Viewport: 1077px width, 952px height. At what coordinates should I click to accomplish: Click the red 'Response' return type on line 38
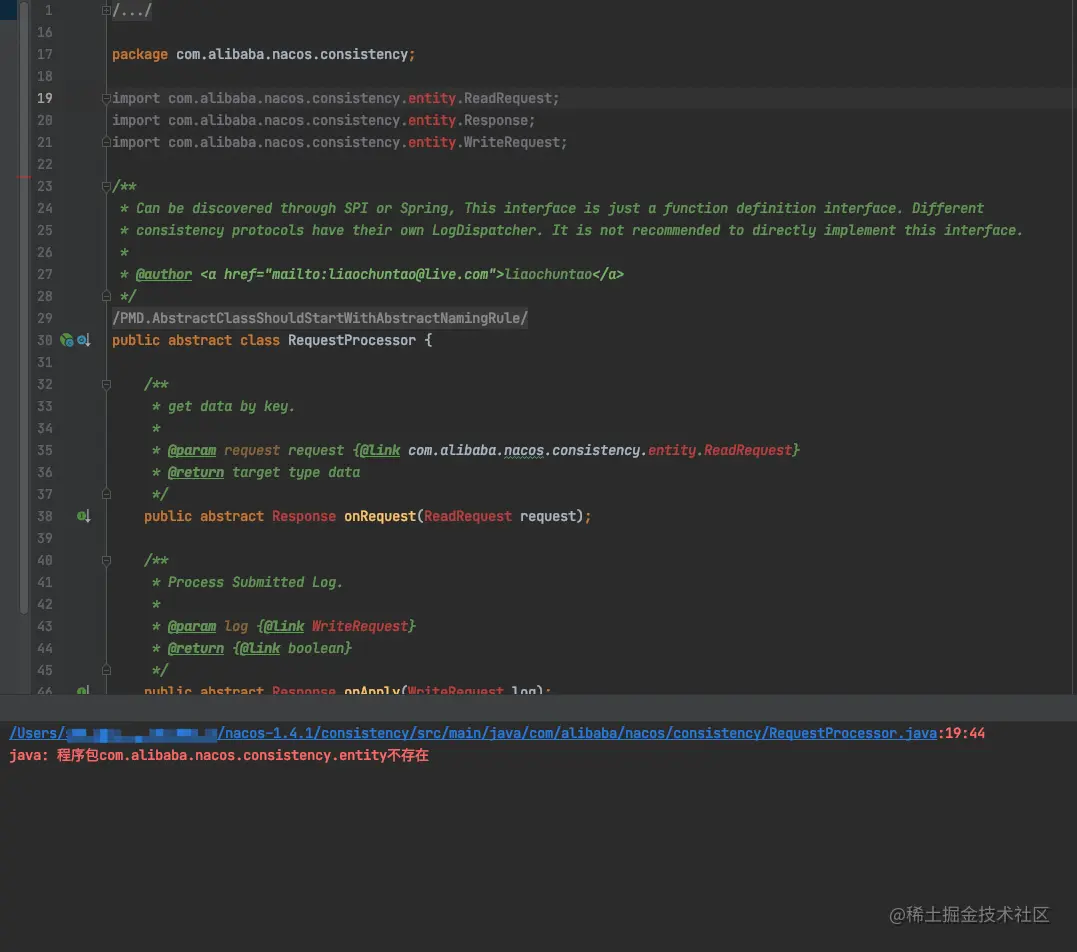click(x=304, y=516)
